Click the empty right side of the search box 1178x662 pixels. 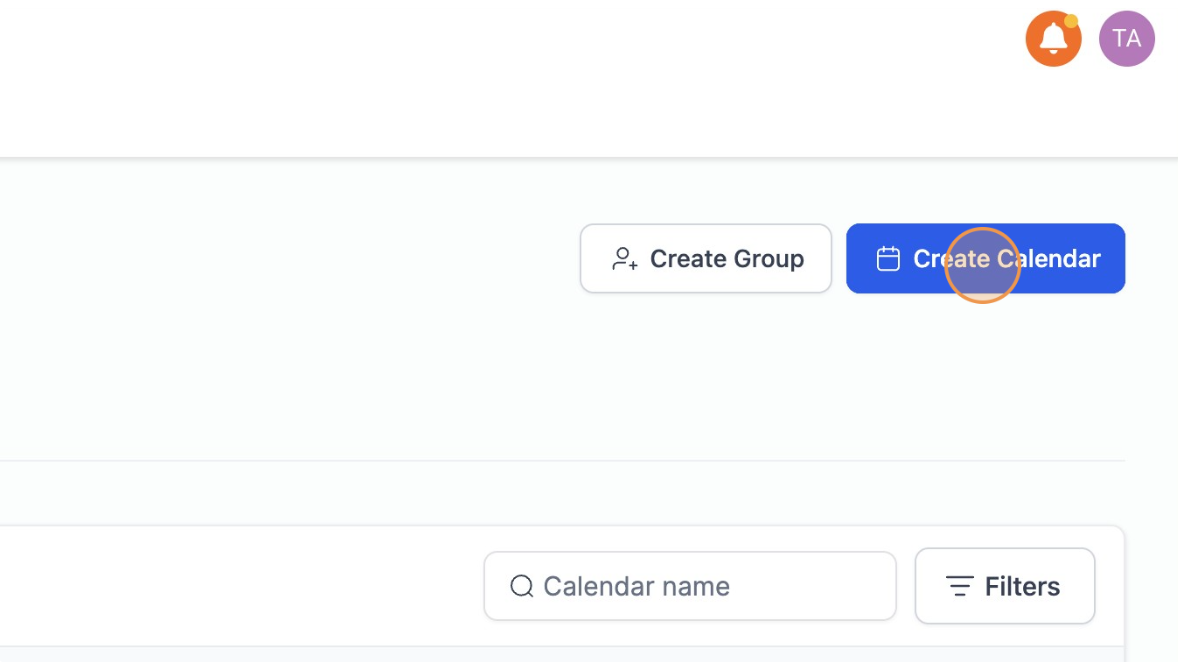[830, 586]
